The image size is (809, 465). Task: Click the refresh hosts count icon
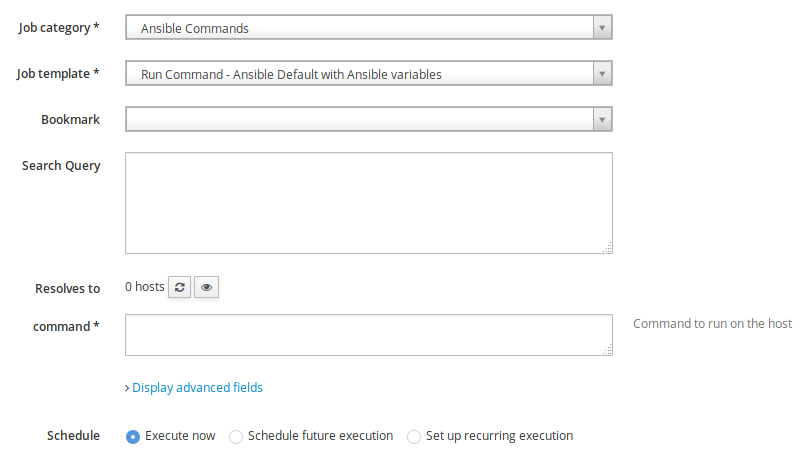point(180,287)
